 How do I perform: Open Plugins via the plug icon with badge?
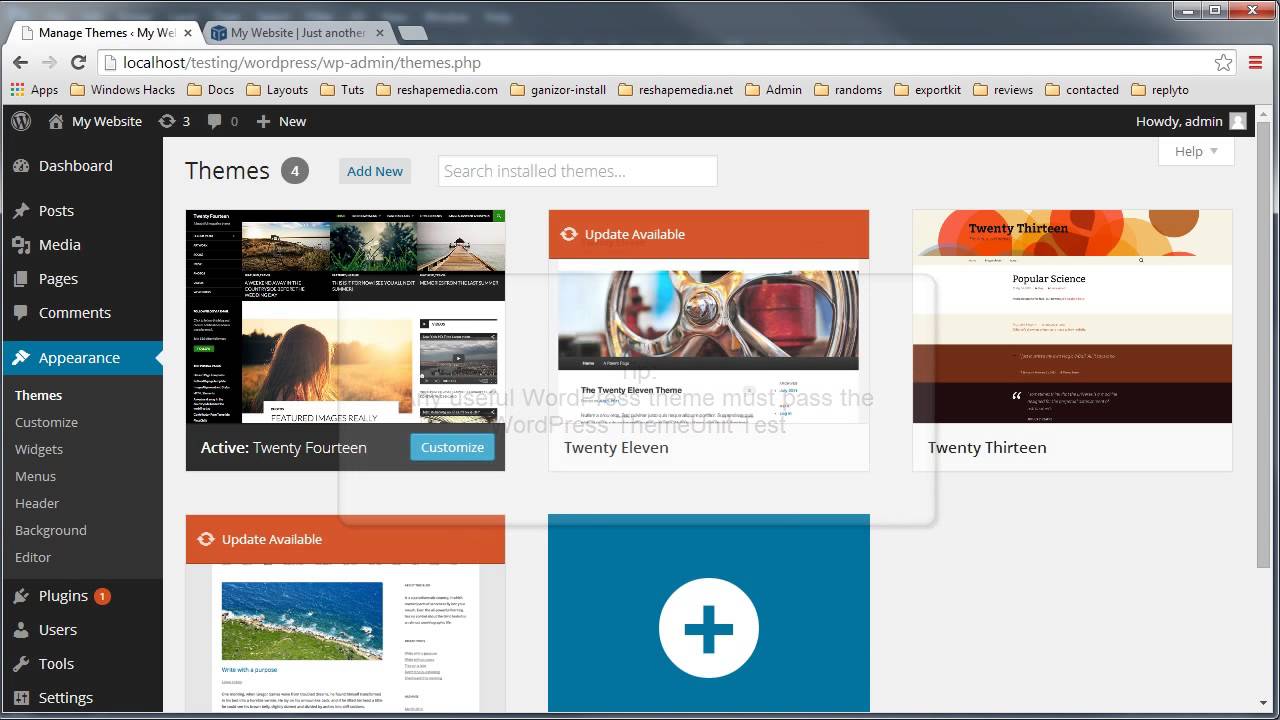22,595
